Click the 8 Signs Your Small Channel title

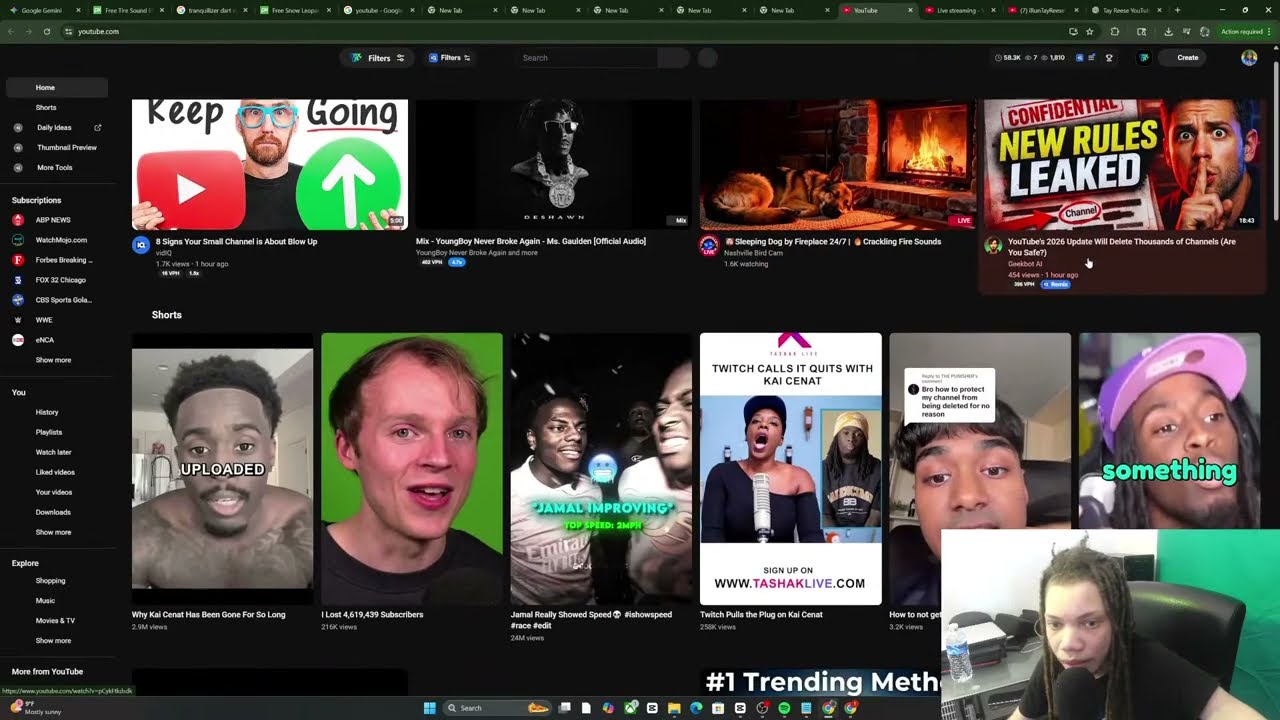coord(236,242)
